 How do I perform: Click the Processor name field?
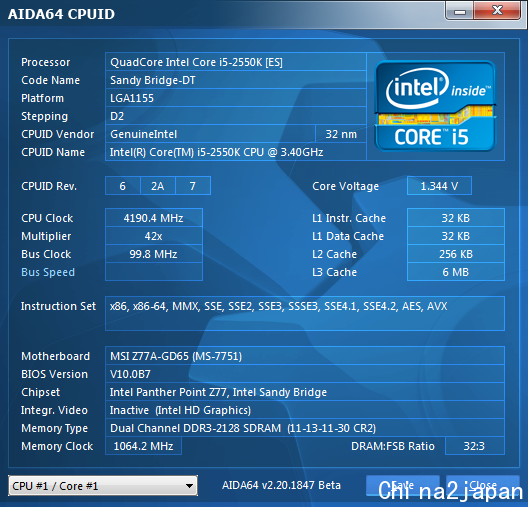236,62
